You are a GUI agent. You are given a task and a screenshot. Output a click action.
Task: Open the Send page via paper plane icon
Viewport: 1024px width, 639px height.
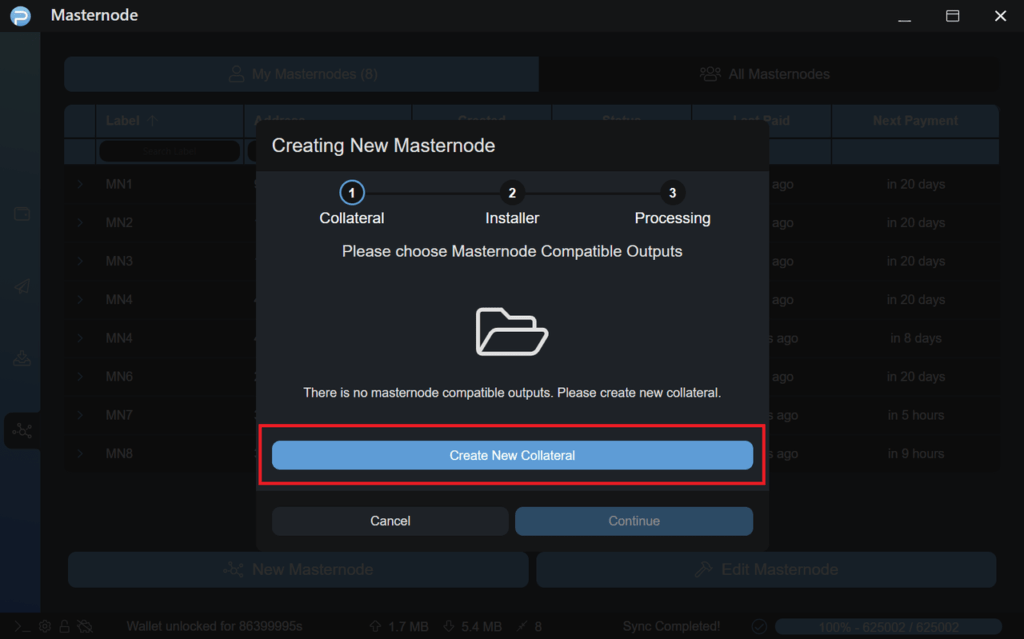click(x=21, y=287)
